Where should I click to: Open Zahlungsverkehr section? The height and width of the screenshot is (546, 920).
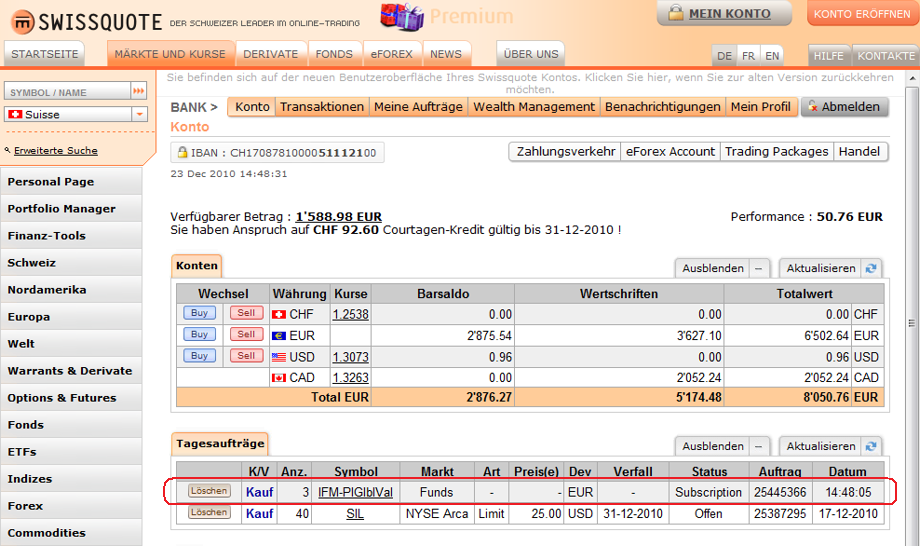(x=566, y=151)
